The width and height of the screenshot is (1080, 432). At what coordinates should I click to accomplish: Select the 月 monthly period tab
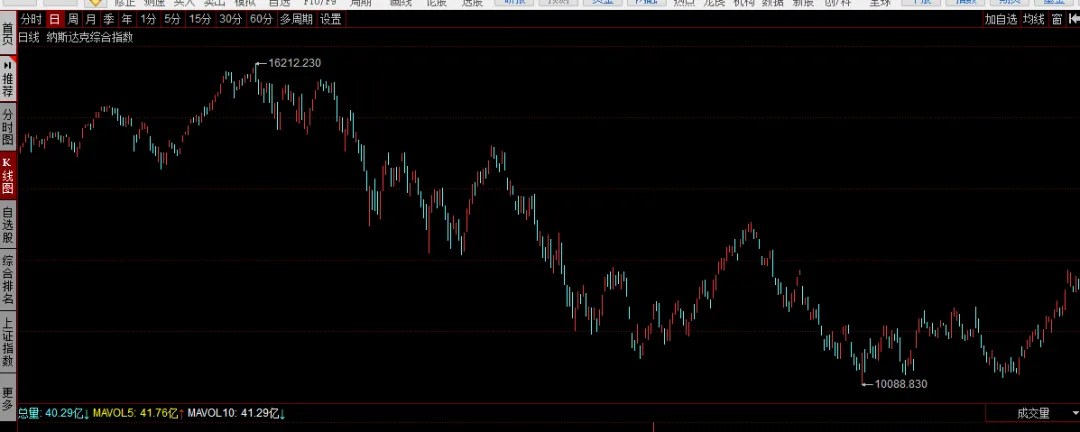point(91,19)
